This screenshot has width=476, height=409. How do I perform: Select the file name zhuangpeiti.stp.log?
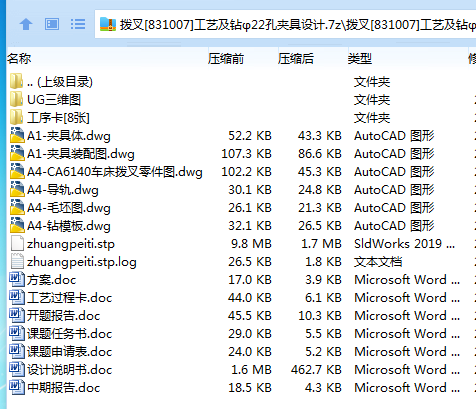point(82,262)
